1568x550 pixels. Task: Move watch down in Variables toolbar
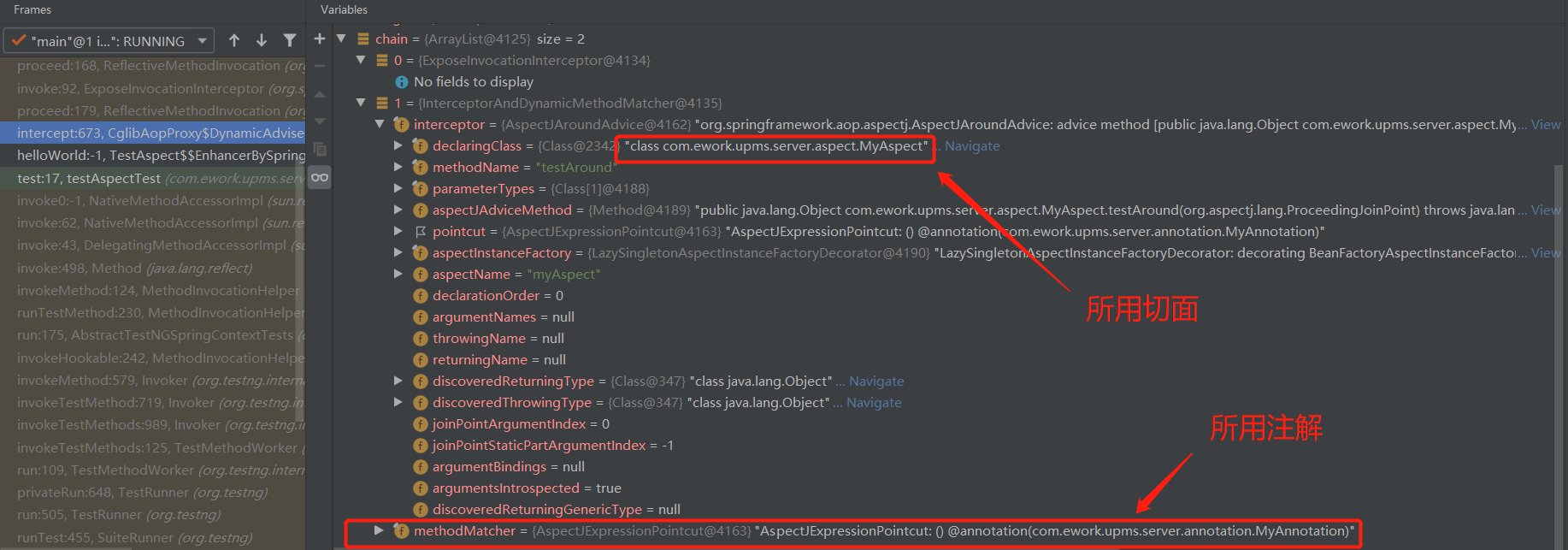[320, 121]
